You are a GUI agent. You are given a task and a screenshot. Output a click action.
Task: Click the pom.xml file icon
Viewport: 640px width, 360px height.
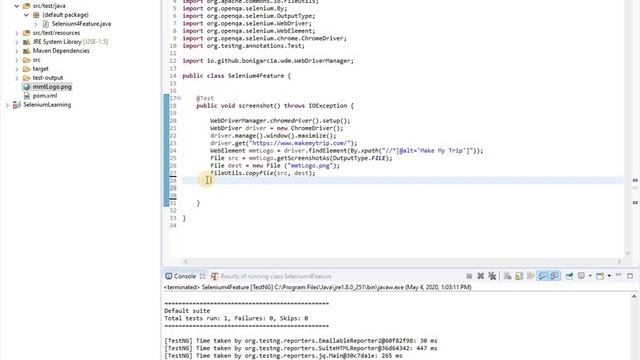(27, 96)
